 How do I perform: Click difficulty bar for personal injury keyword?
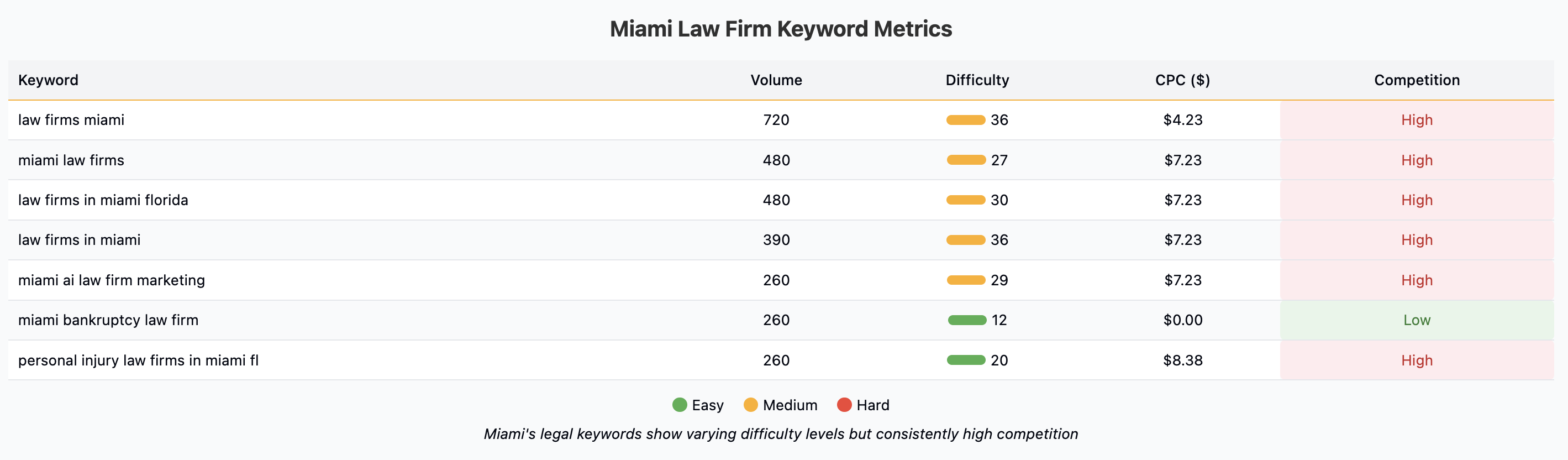[966, 360]
